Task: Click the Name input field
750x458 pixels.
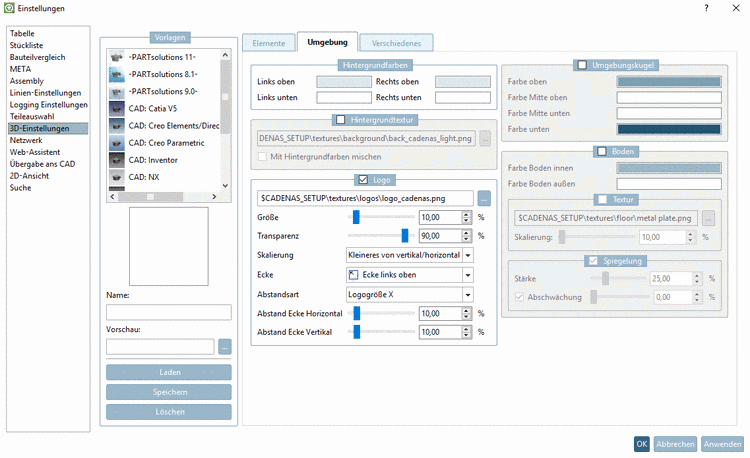Action: (169, 312)
